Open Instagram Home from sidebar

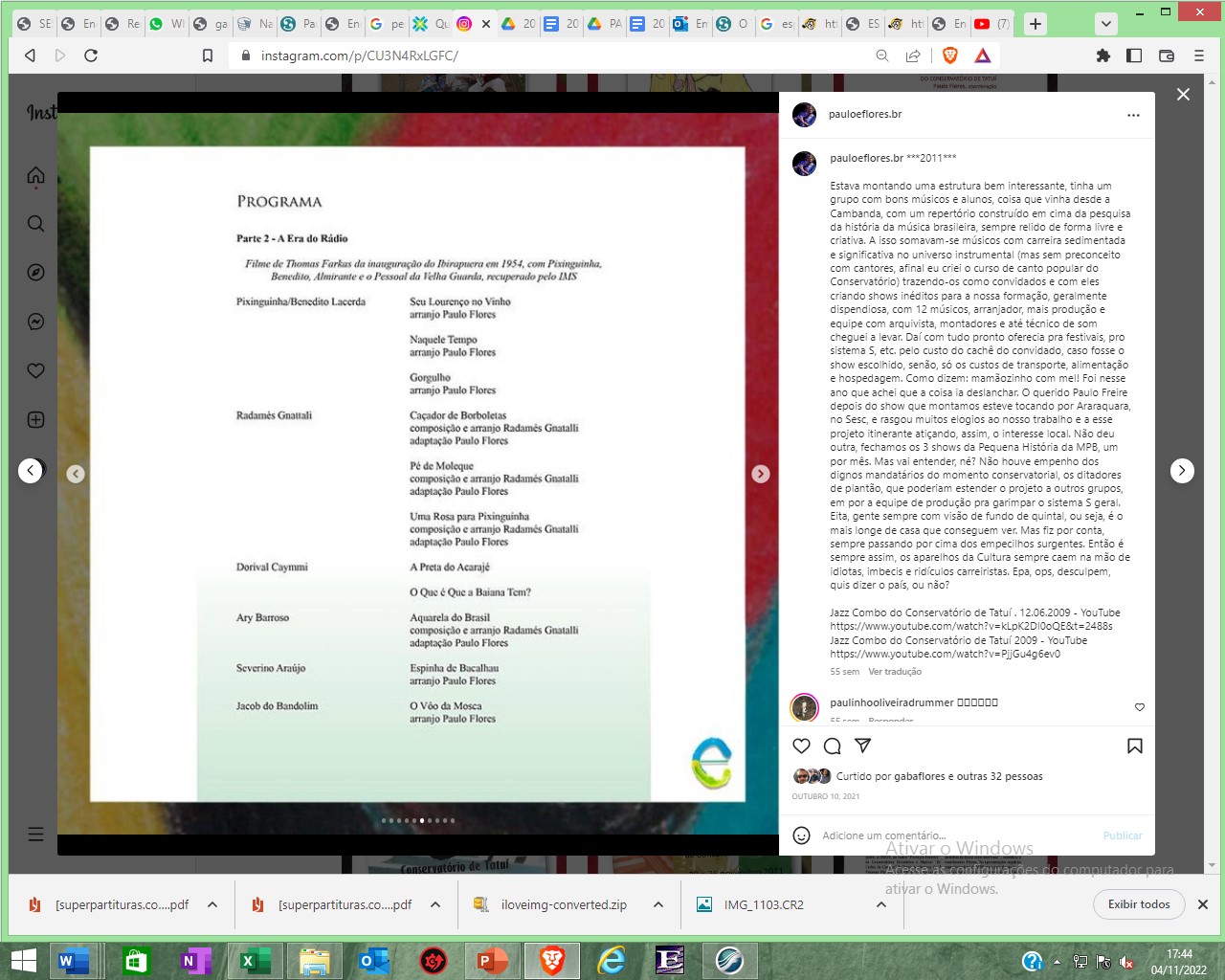[36, 175]
